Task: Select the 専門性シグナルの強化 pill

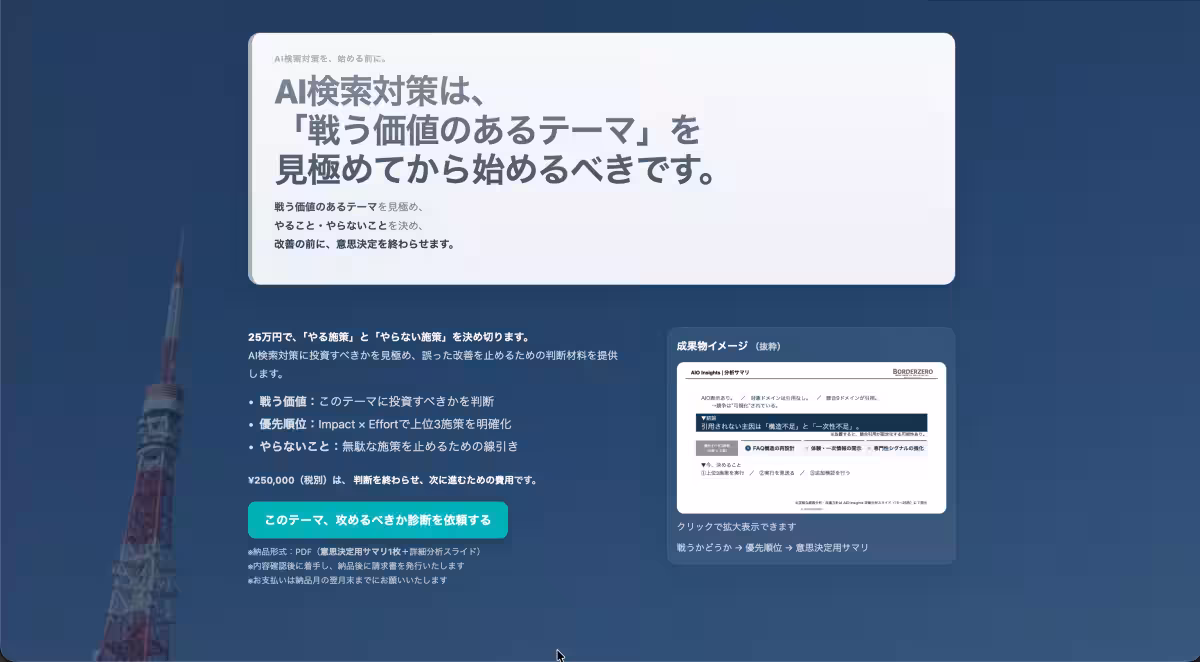Action: [x=900, y=448]
